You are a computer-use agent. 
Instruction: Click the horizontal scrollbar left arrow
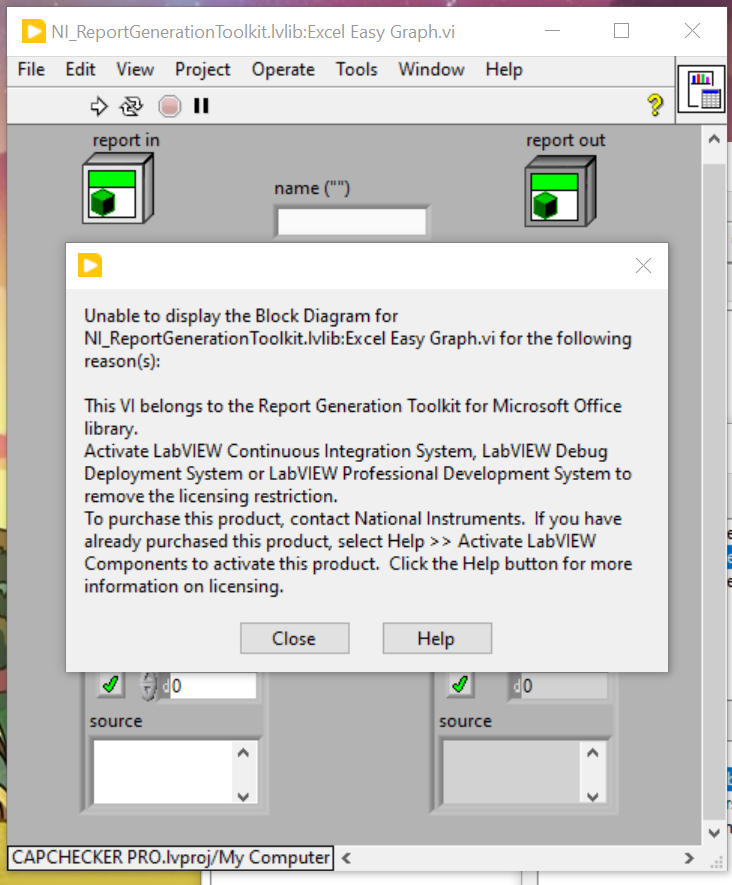pyautogui.click(x=347, y=858)
